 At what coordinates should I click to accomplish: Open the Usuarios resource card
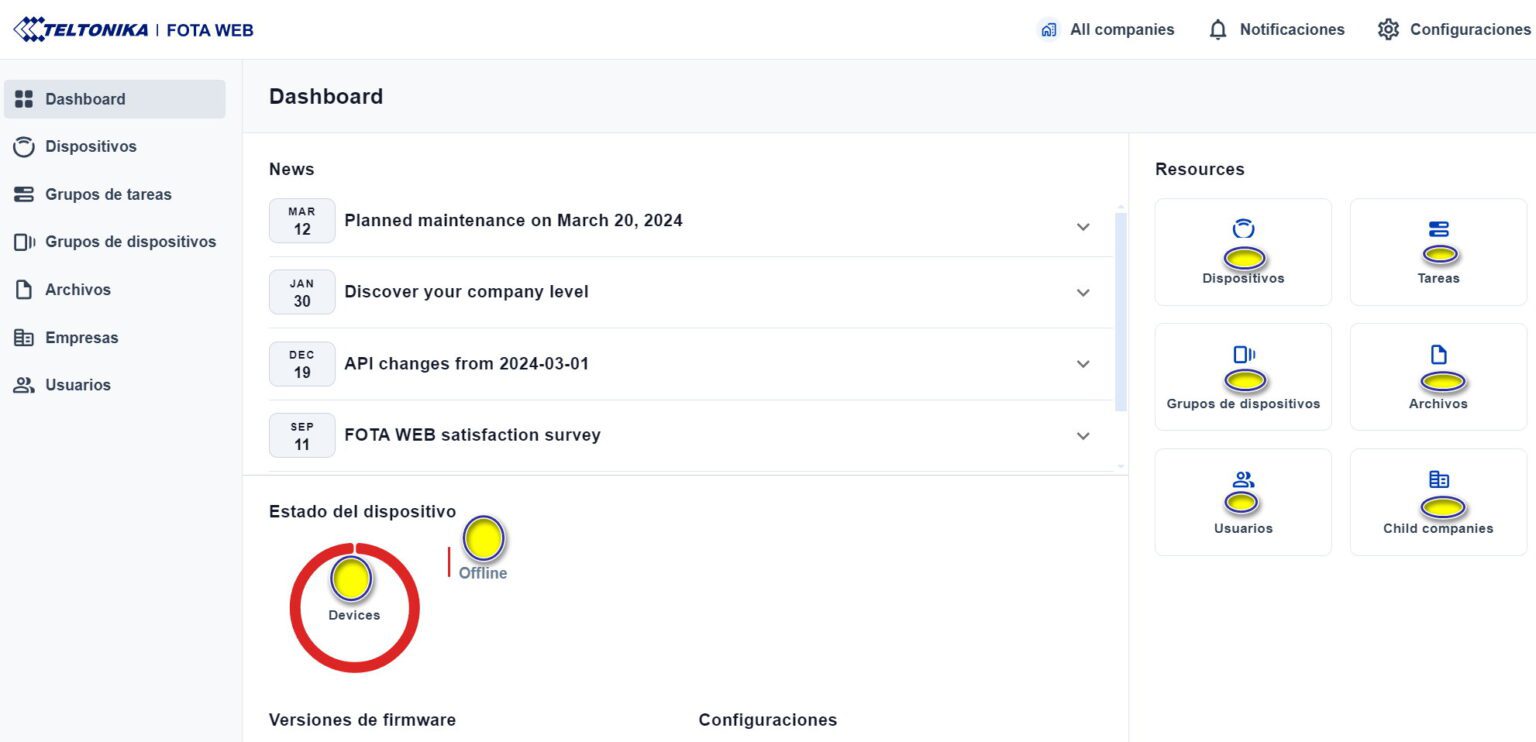tap(1242, 500)
